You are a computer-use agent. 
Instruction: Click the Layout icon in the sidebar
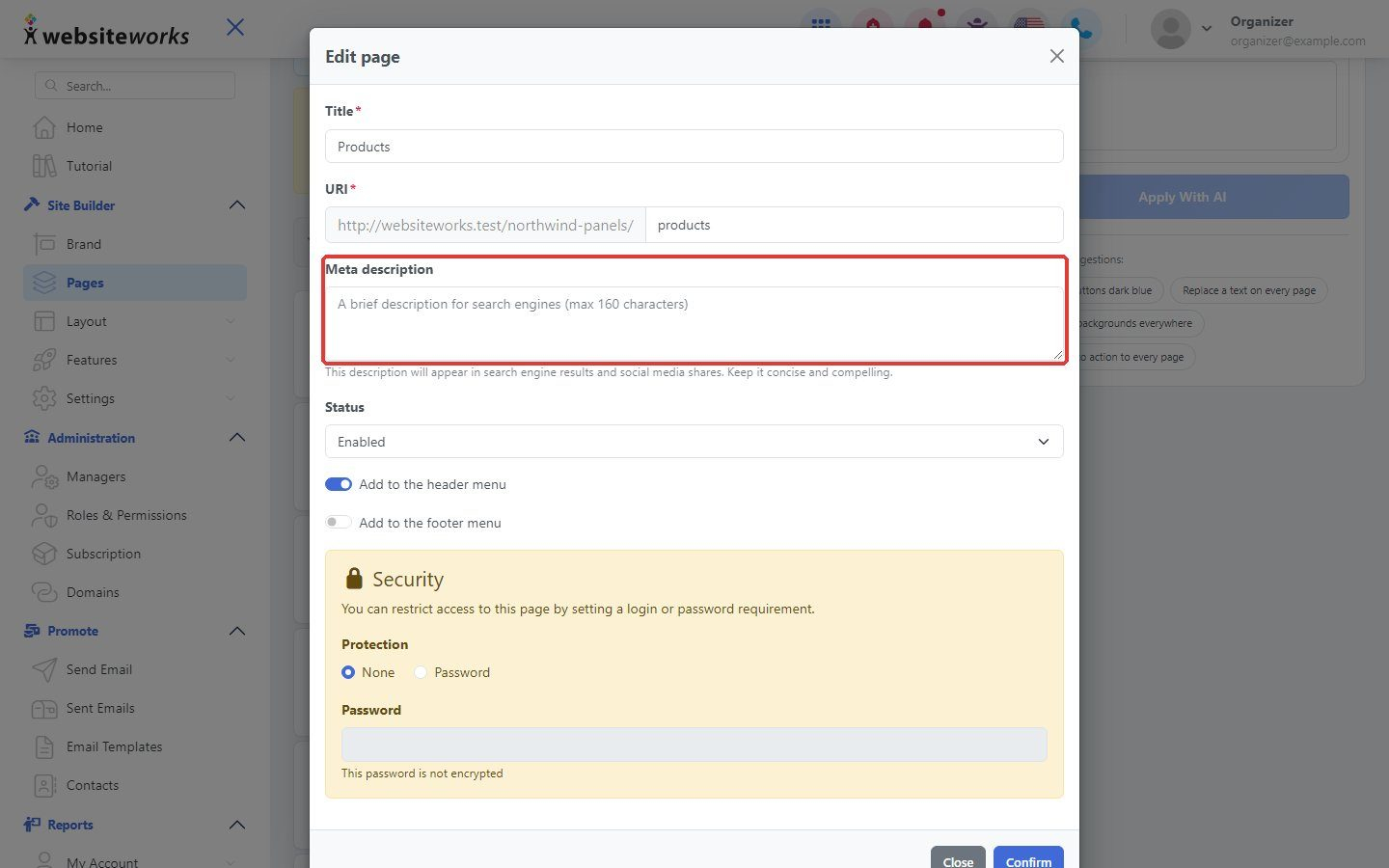coord(44,321)
